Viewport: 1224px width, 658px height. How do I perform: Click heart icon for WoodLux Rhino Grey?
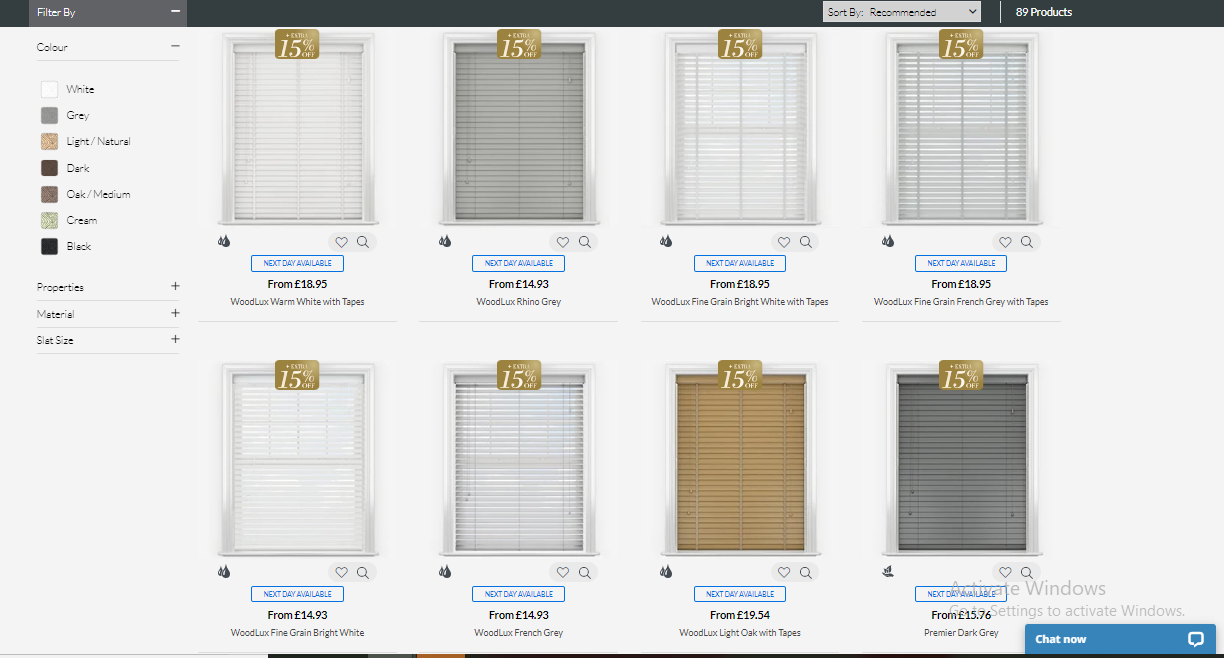pyautogui.click(x=563, y=241)
